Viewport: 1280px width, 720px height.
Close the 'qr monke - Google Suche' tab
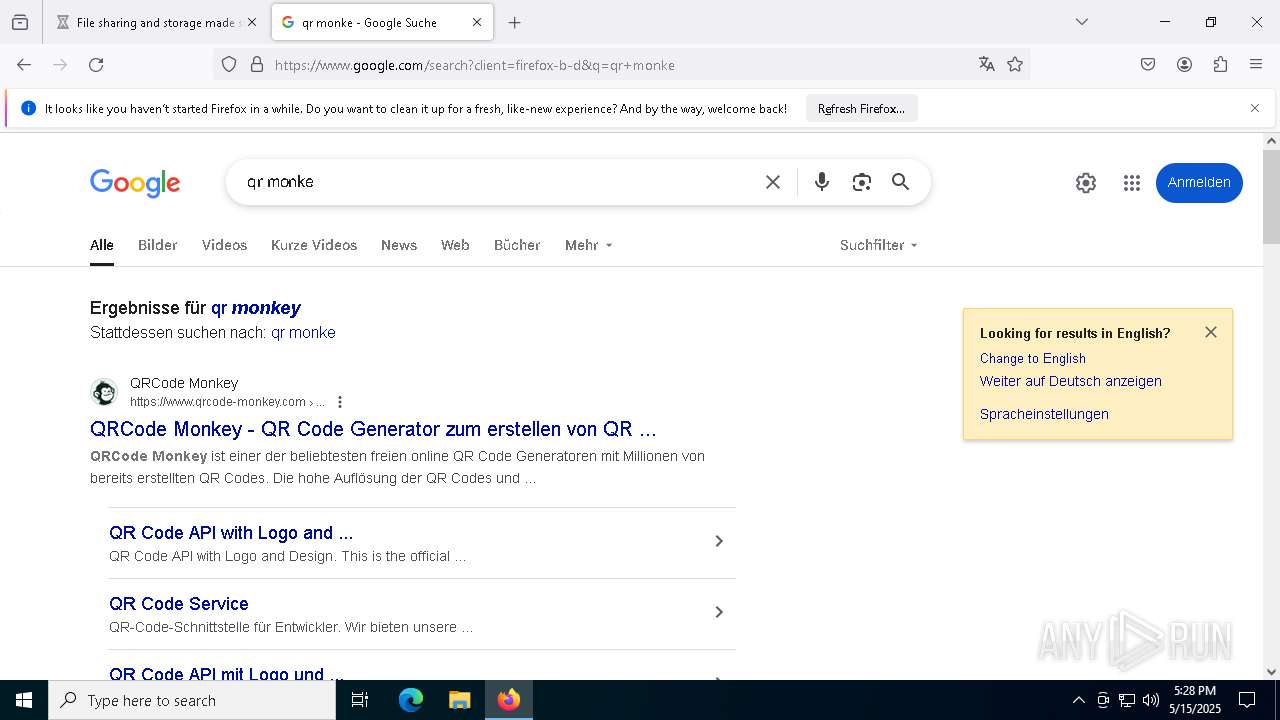[x=477, y=22]
